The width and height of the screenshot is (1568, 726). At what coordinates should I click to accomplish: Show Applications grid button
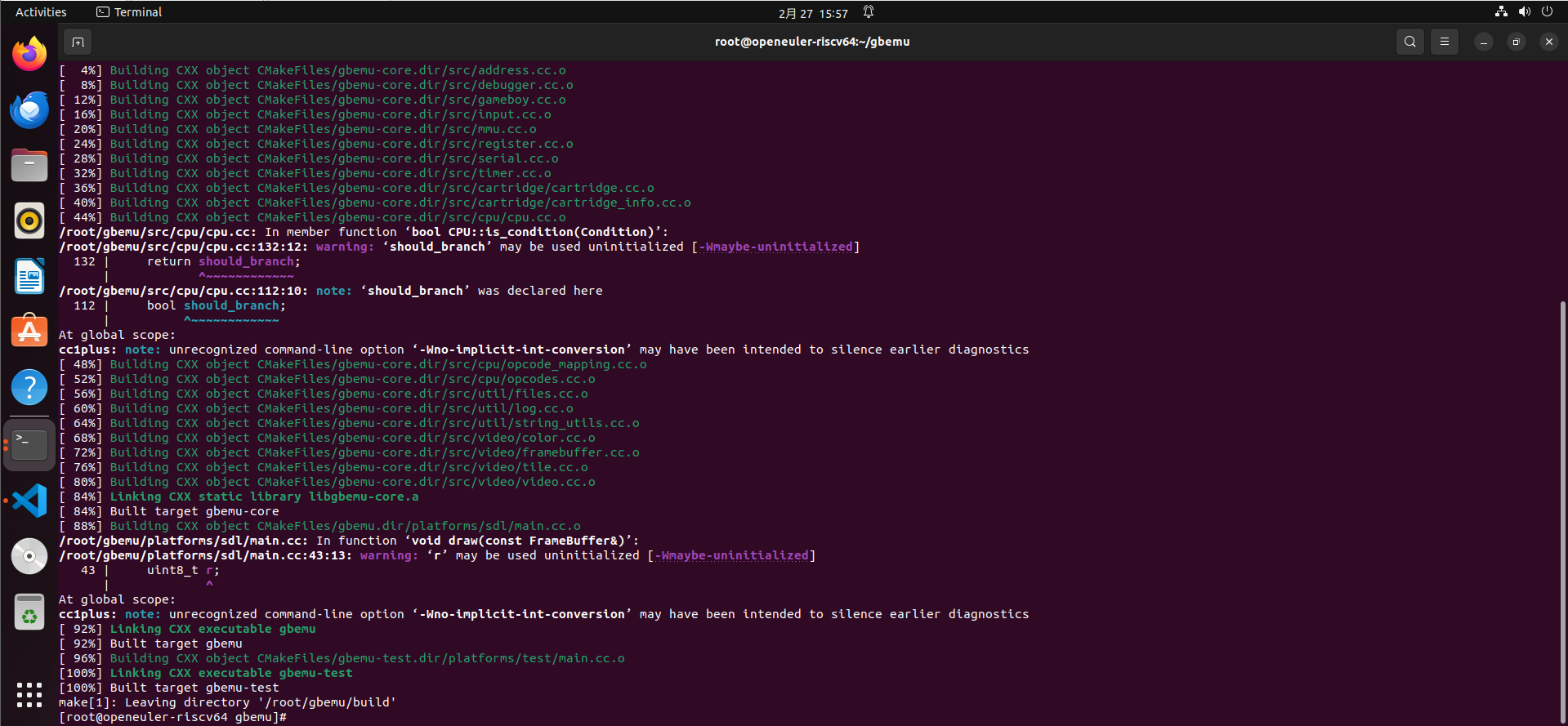[29, 695]
